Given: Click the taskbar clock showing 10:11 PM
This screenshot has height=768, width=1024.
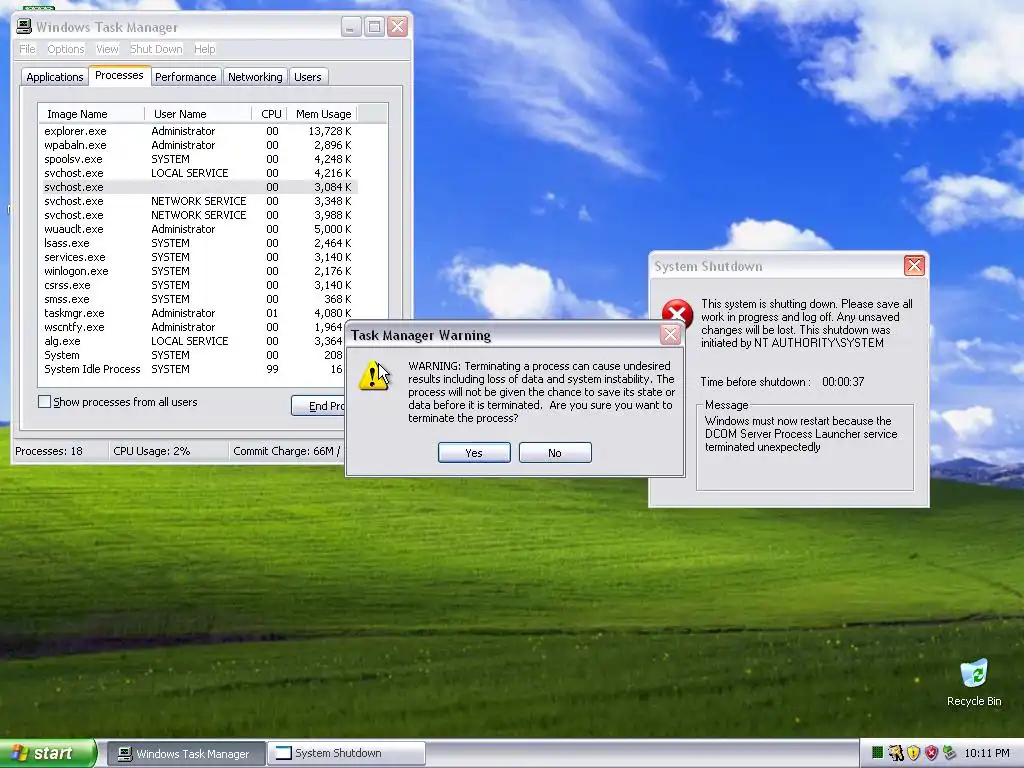Looking at the screenshot, I should coord(987,753).
